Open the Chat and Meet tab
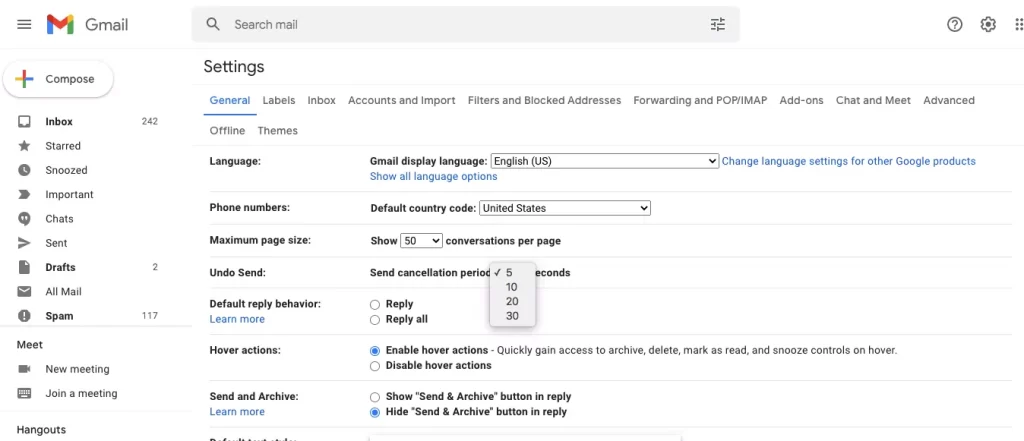The image size is (1024, 441). [x=873, y=101]
